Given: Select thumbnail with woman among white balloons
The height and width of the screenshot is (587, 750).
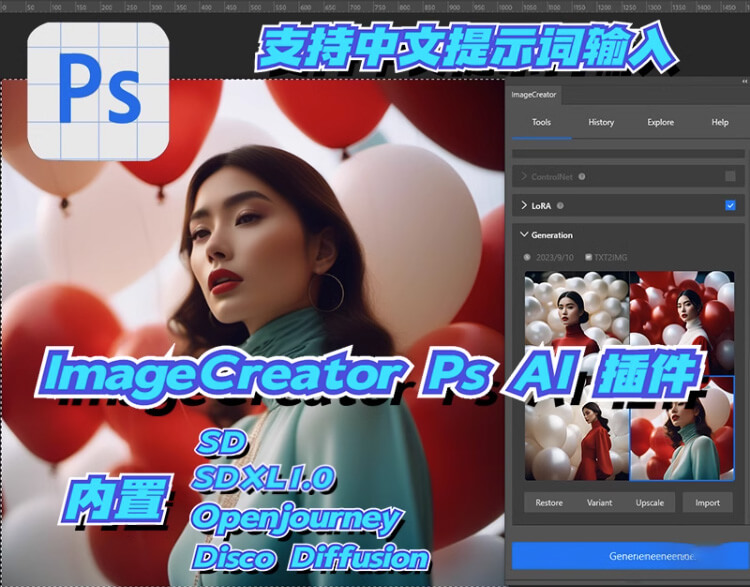Looking at the screenshot, I should [577, 307].
